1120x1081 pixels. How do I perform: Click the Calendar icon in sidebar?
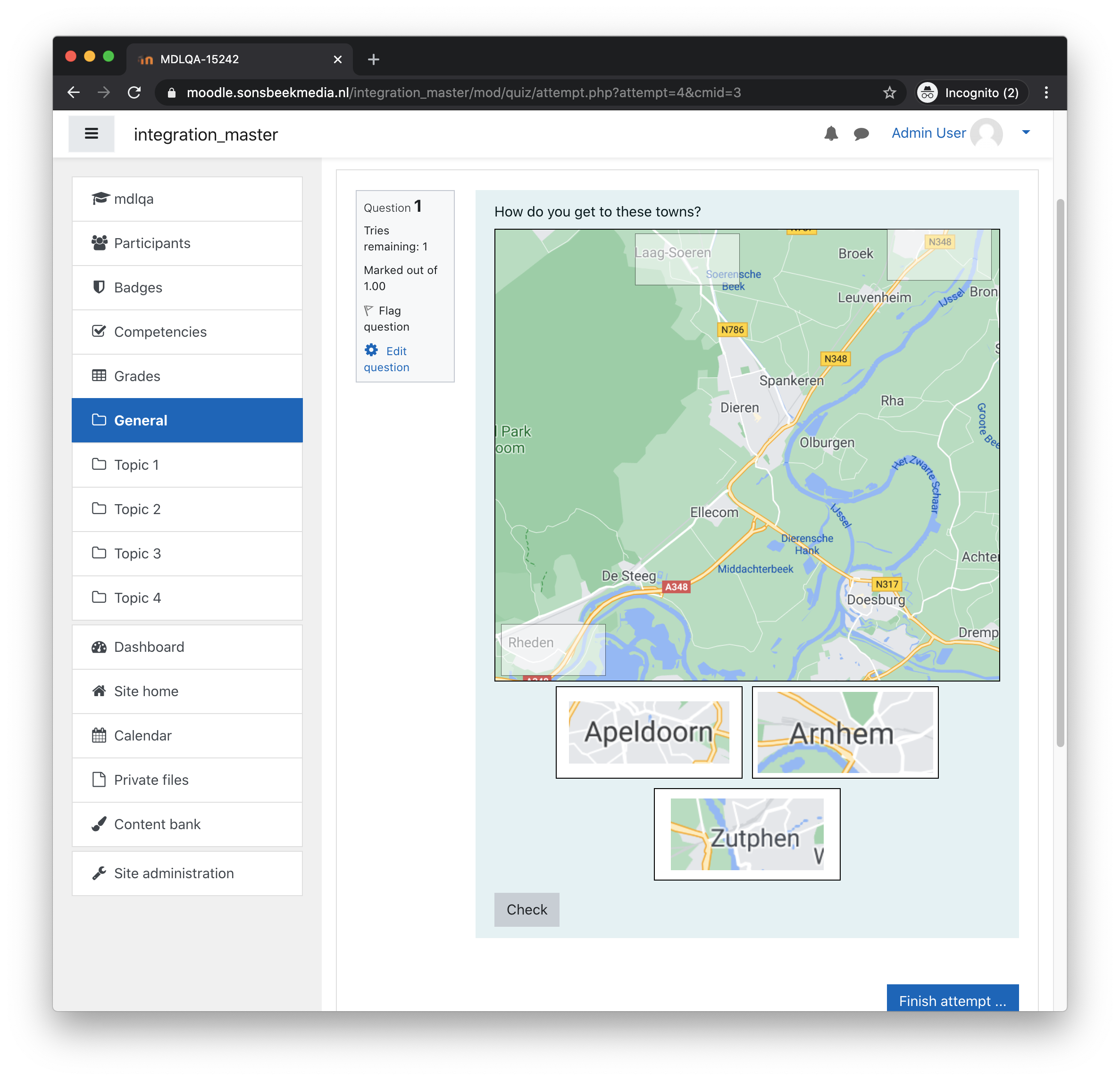click(x=99, y=735)
